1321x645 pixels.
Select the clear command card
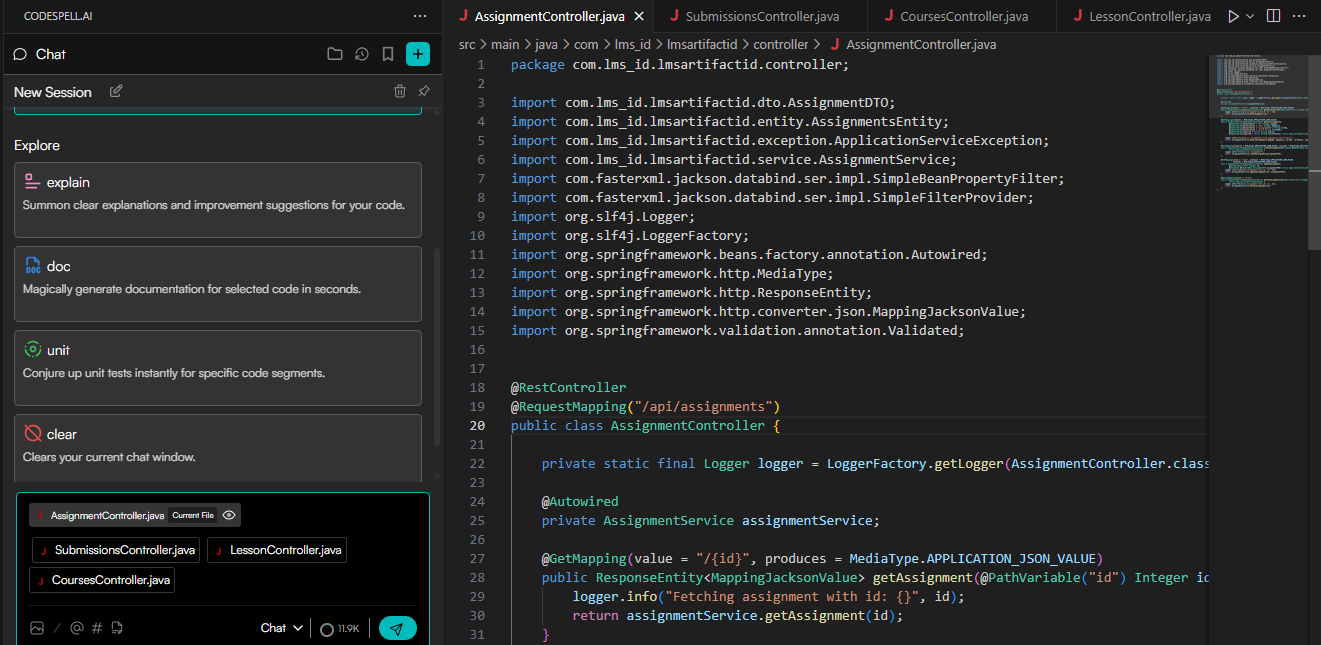[218, 447]
